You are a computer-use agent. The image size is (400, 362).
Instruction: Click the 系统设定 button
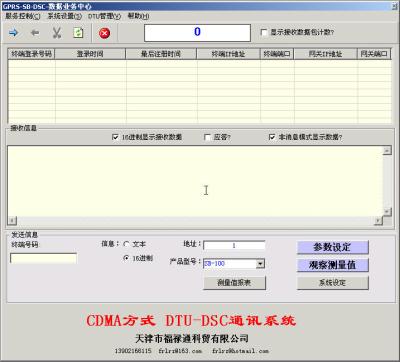[332, 283]
